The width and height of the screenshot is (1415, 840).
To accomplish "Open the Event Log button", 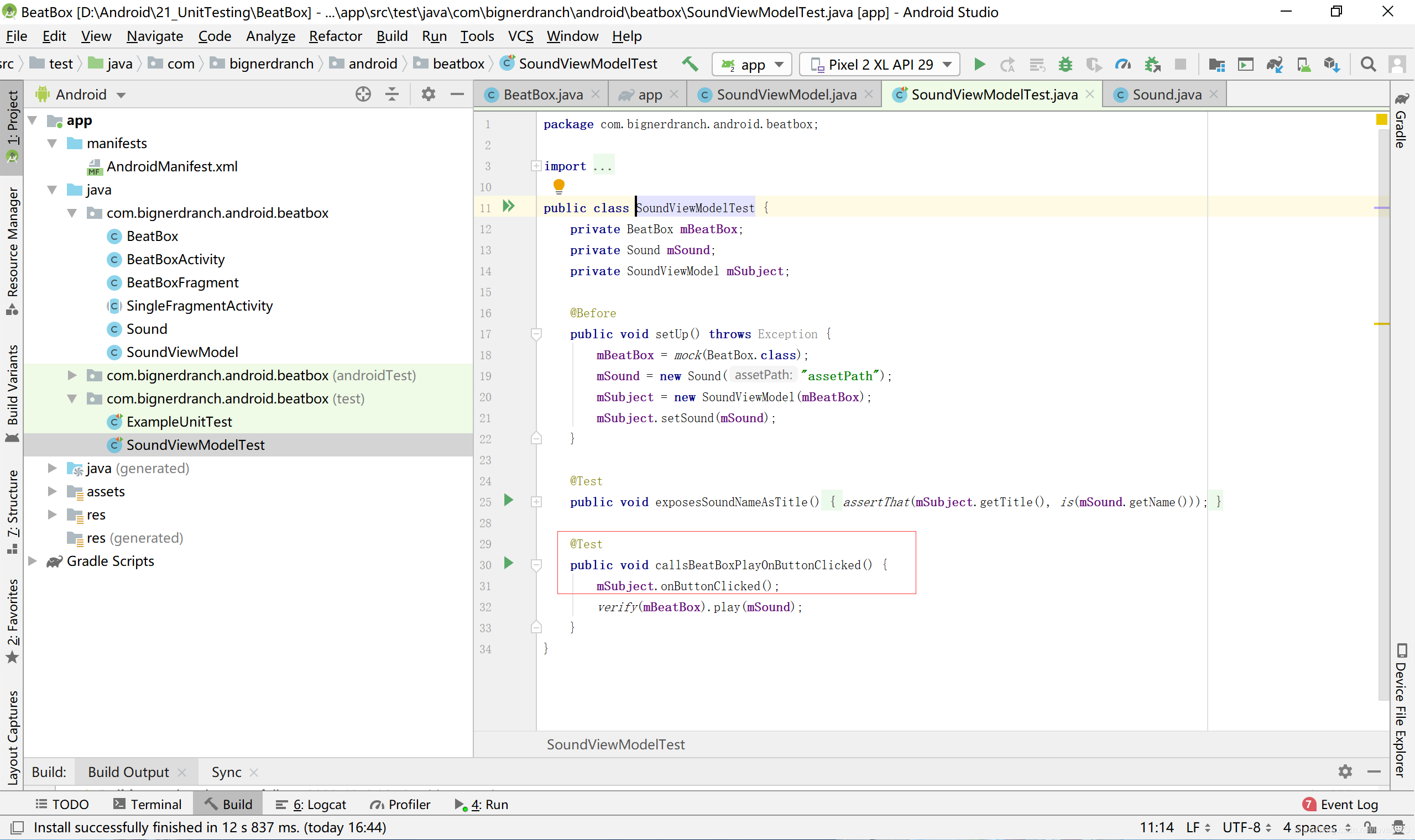I will point(1341,804).
